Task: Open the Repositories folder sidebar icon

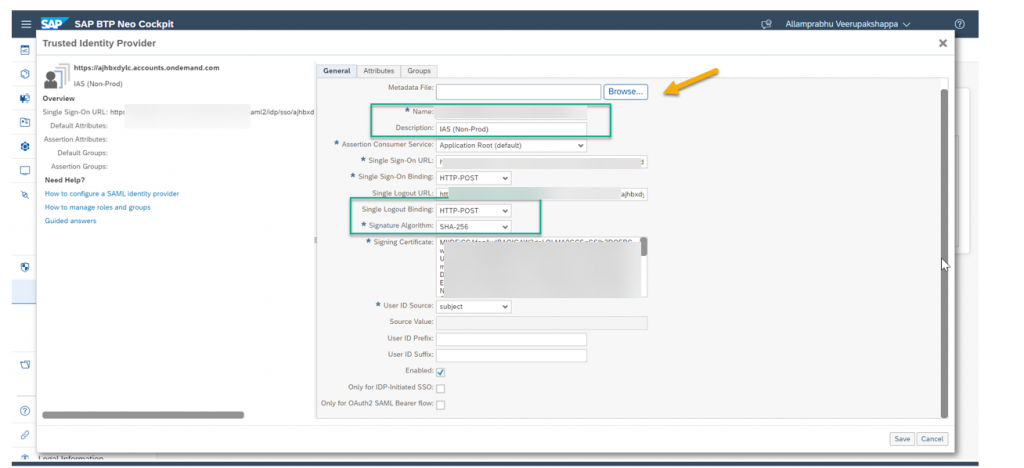Action: point(25,364)
